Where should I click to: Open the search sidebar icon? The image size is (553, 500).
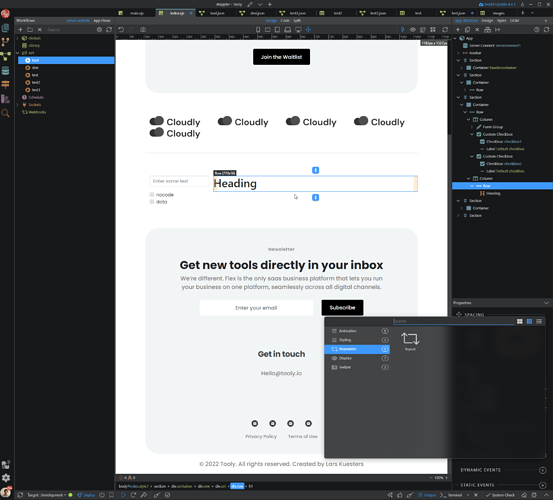[x=5, y=113]
